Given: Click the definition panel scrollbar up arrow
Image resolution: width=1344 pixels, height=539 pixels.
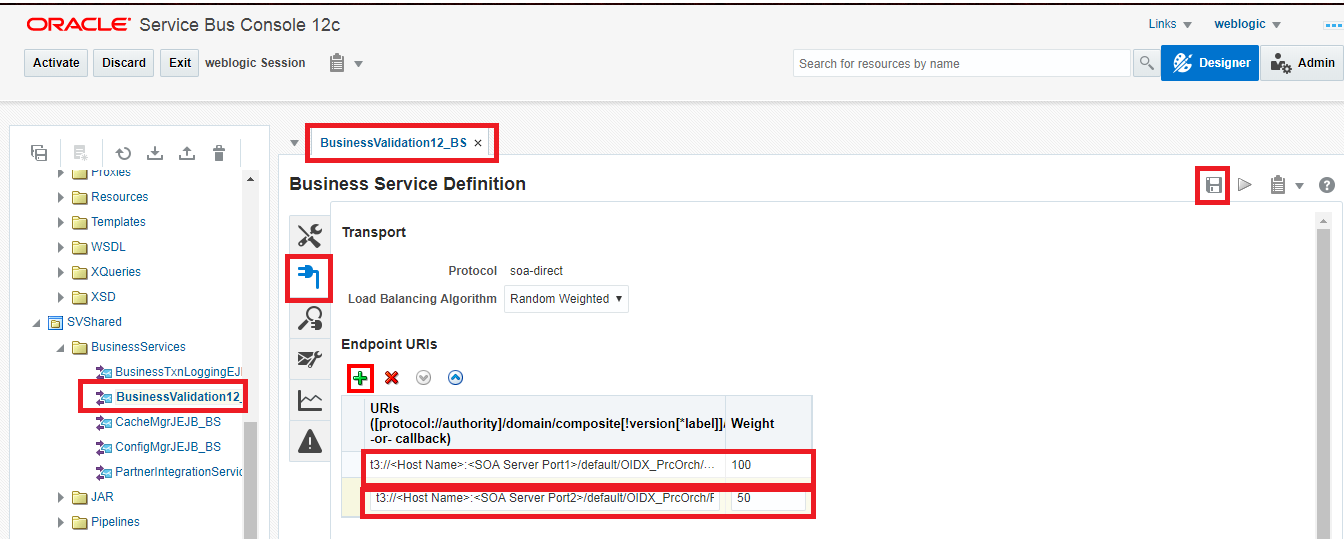Looking at the screenshot, I should (1324, 221).
